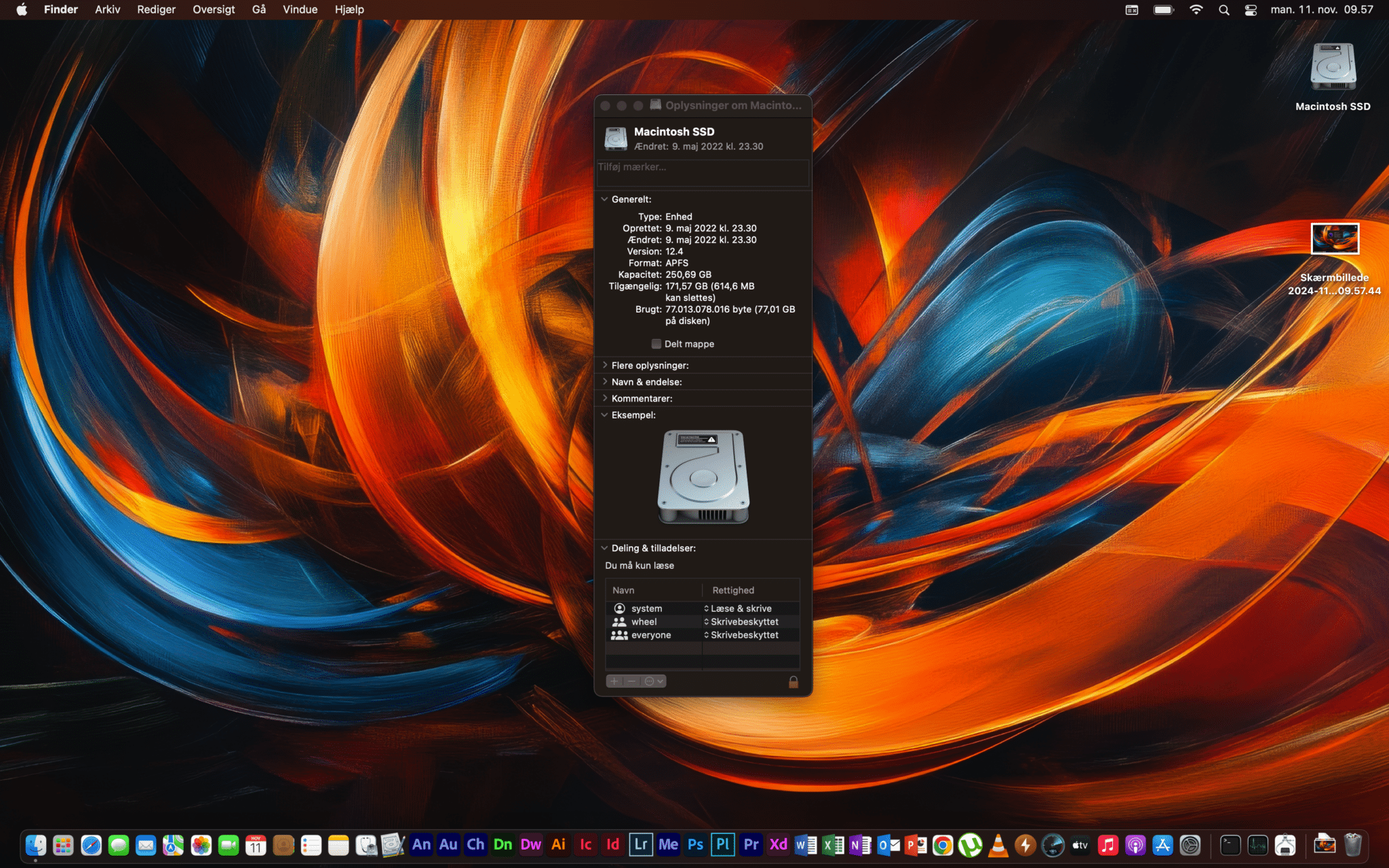Open the Arkiv menu
This screenshot has height=868, width=1389.
pyautogui.click(x=107, y=9)
